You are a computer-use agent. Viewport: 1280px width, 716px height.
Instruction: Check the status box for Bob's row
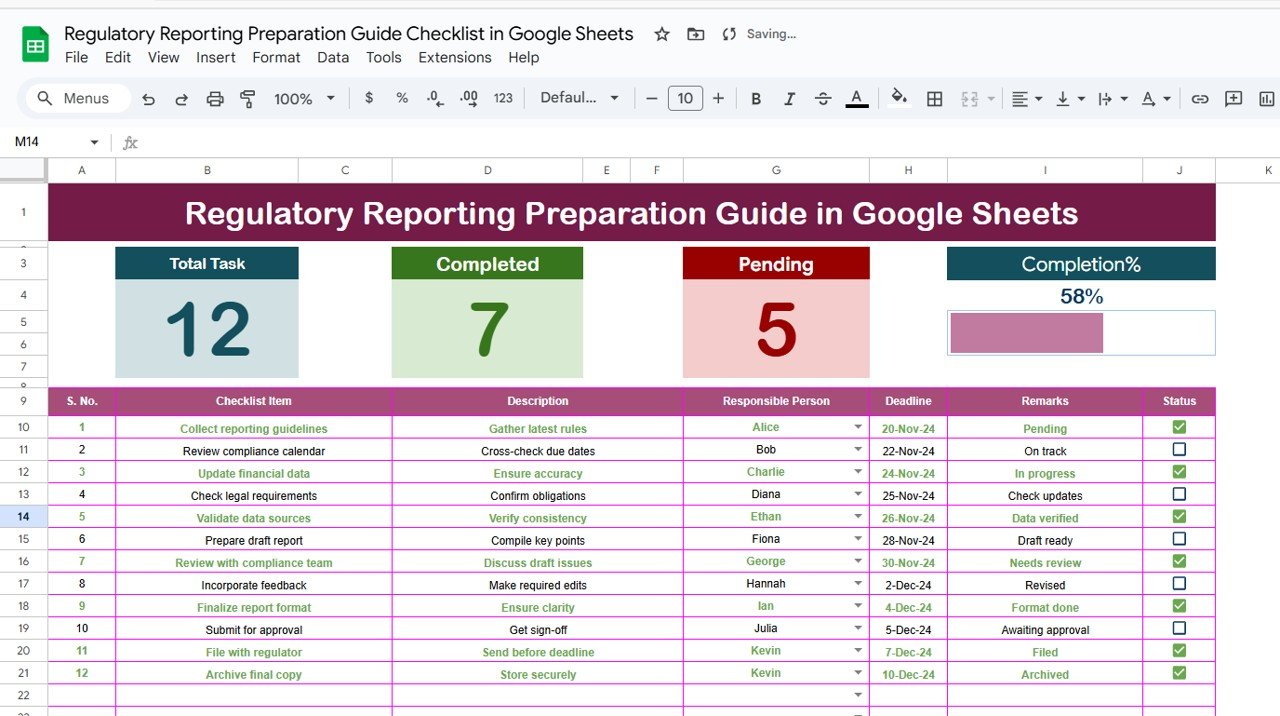pyautogui.click(x=1179, y=450)
